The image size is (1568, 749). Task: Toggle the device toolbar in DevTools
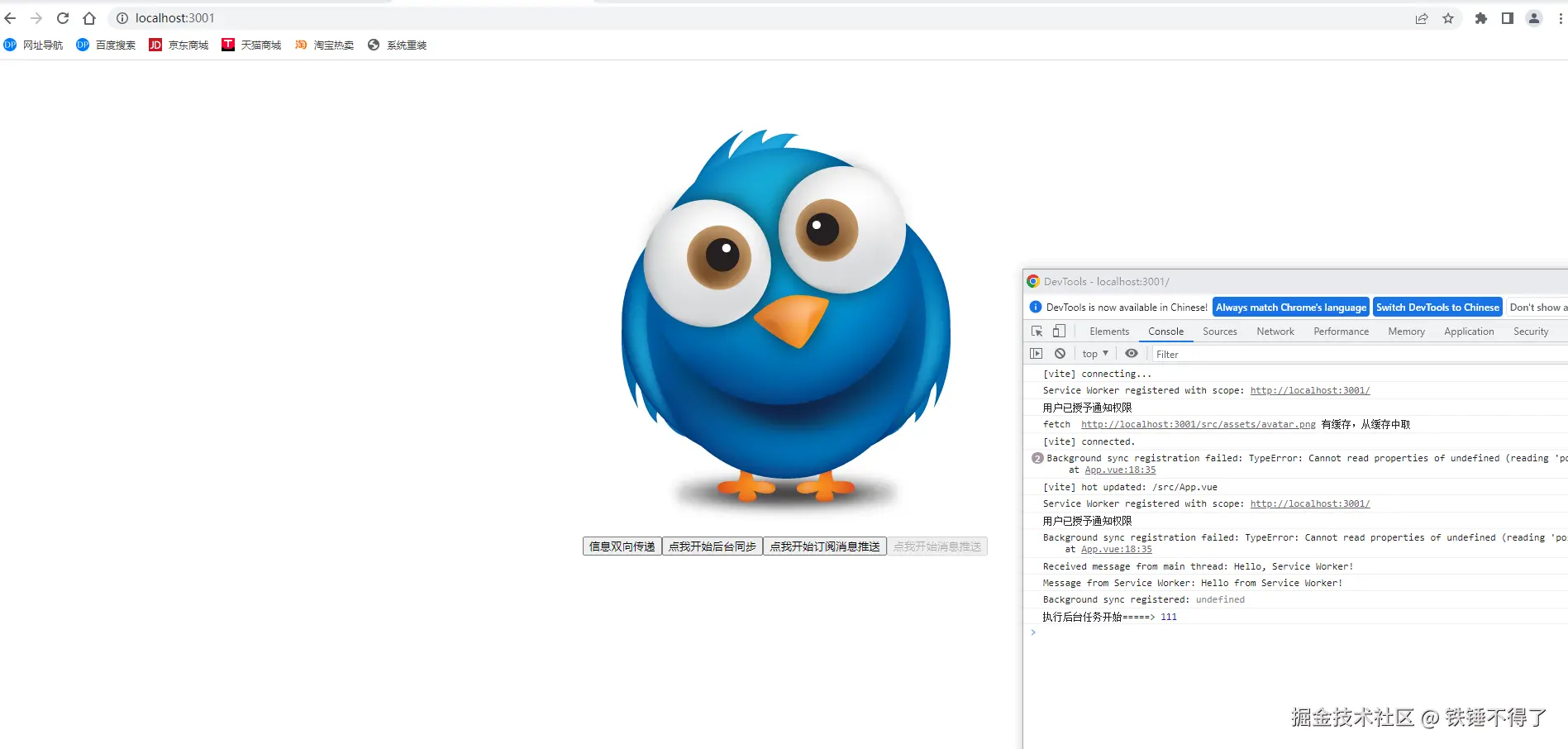click(x=1059, y=332)
